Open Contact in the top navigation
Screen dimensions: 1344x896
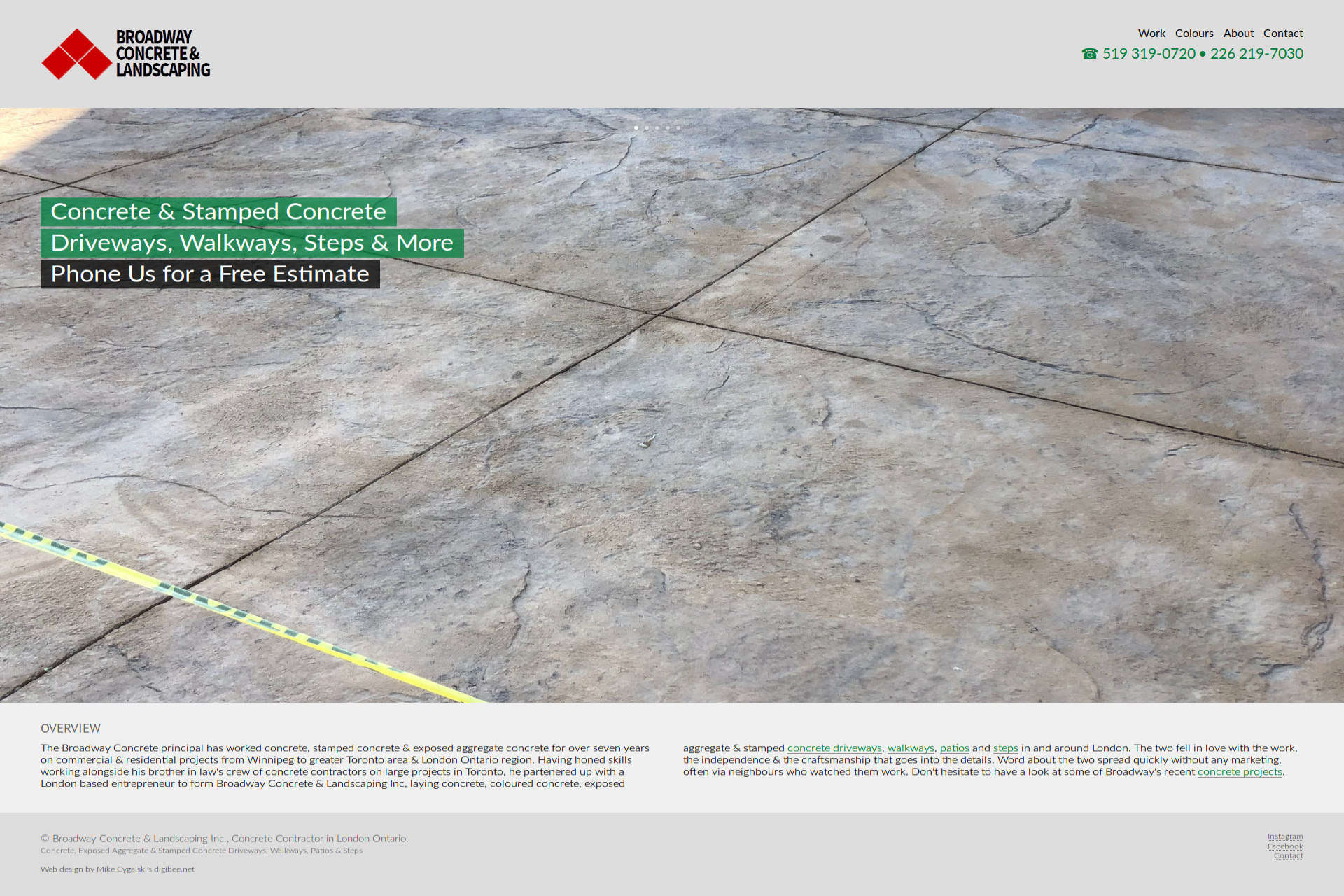click(x=1282, y=33)
